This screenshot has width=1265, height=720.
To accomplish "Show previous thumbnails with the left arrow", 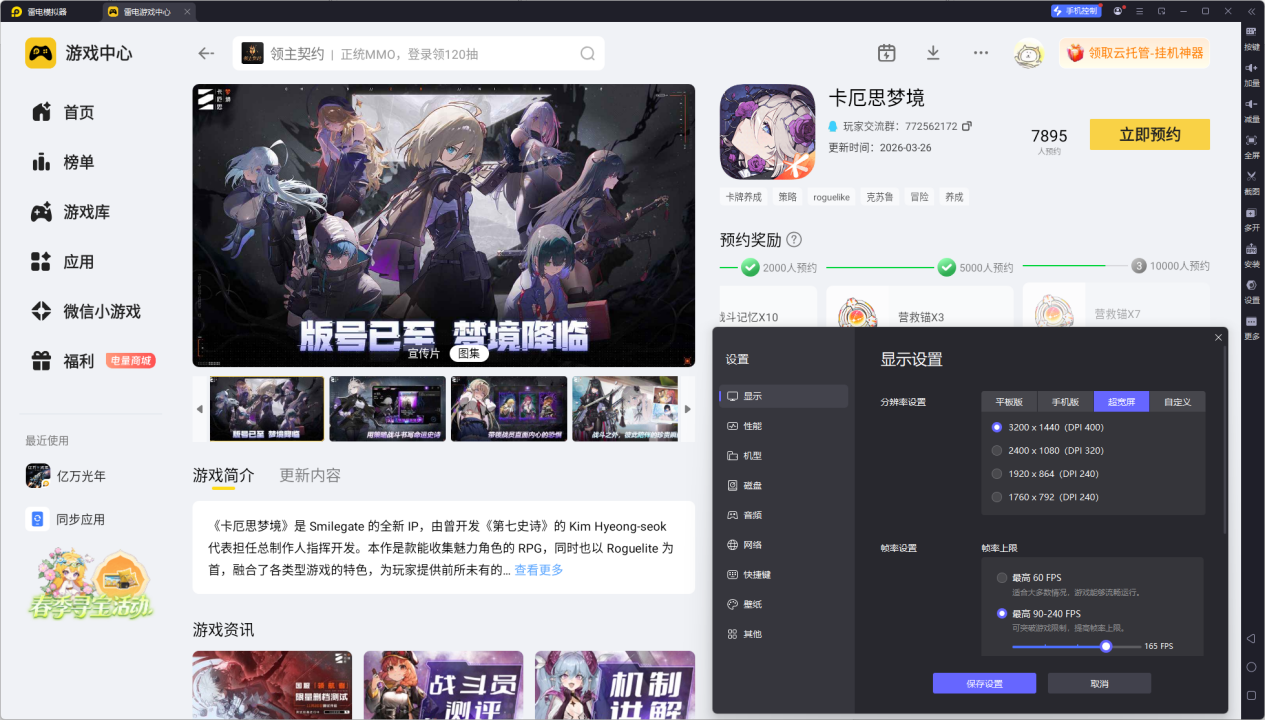I will [x=199, y=409].
